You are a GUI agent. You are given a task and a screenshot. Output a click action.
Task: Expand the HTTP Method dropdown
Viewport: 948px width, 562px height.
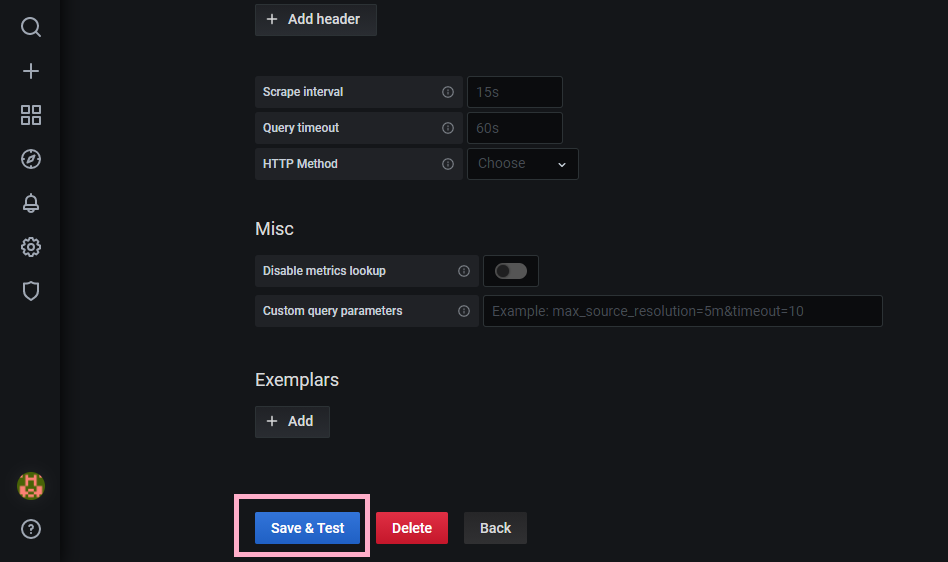(x=522, y=164)
